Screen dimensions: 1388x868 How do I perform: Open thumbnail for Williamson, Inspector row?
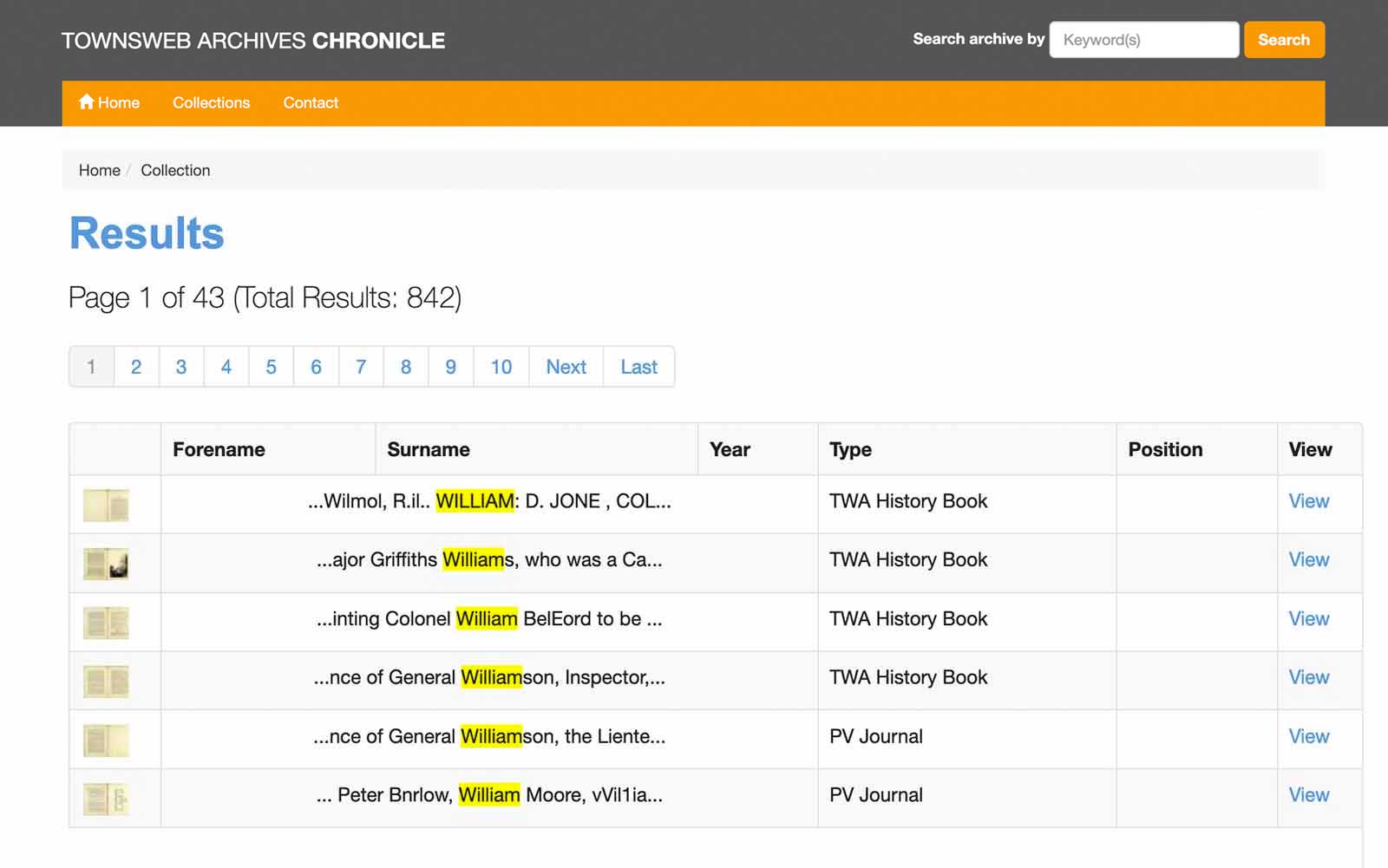pos(106,682)
